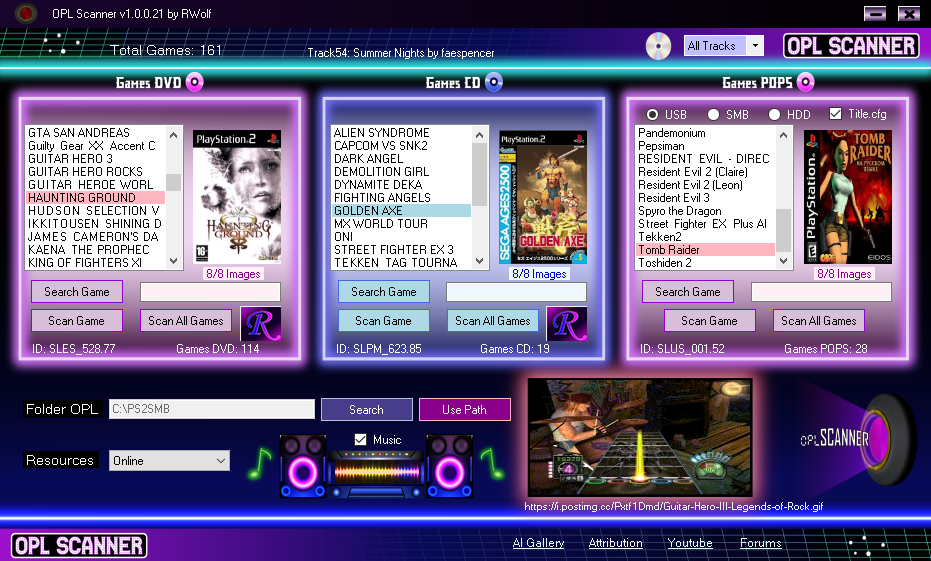Select the SMB radio button
Image resolution: width=931 pixels, height=561 pixels.
click(714, 115)
